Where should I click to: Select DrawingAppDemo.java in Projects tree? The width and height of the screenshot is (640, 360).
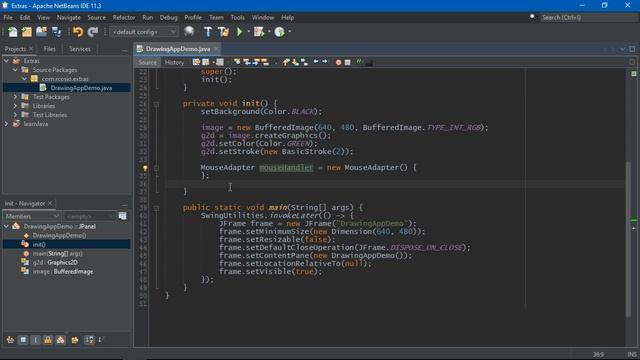click(x=81, y=88)
